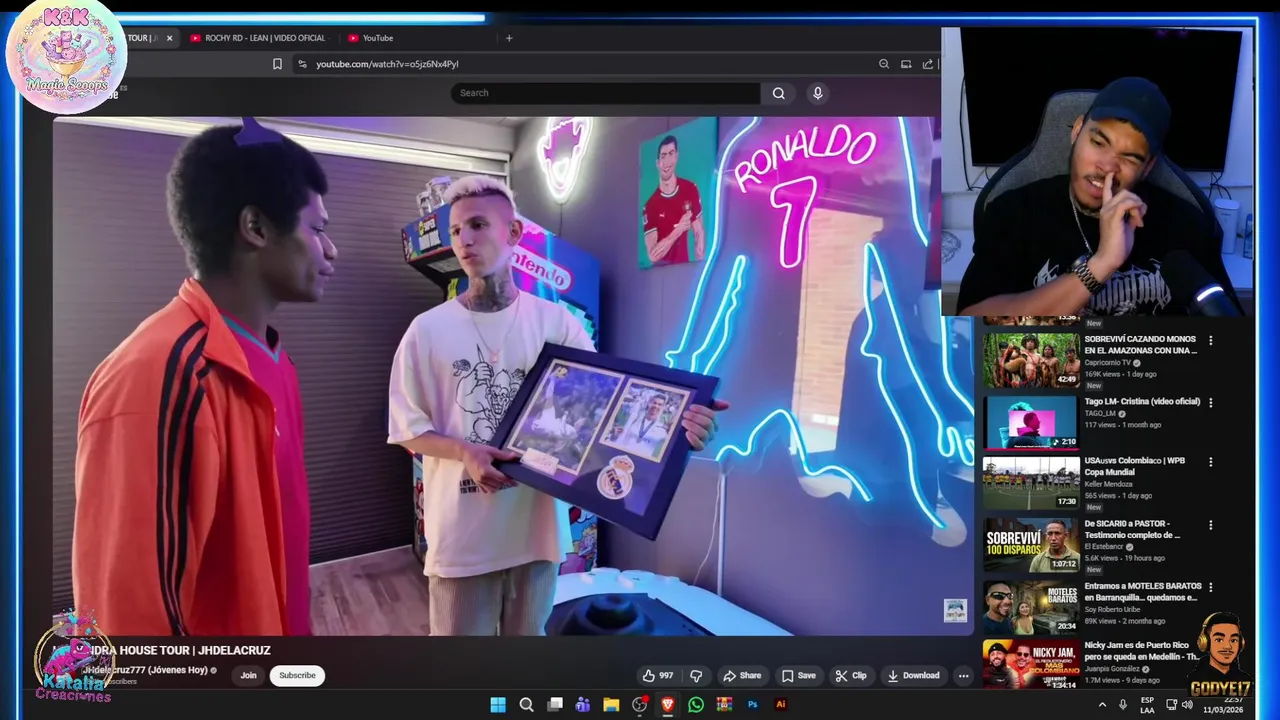Image resolution: width=1280 pixels, height=720 pixels.
Task: Open options for 'De SICARIO a PASTOR' video
Action: tap(1211, 525)
